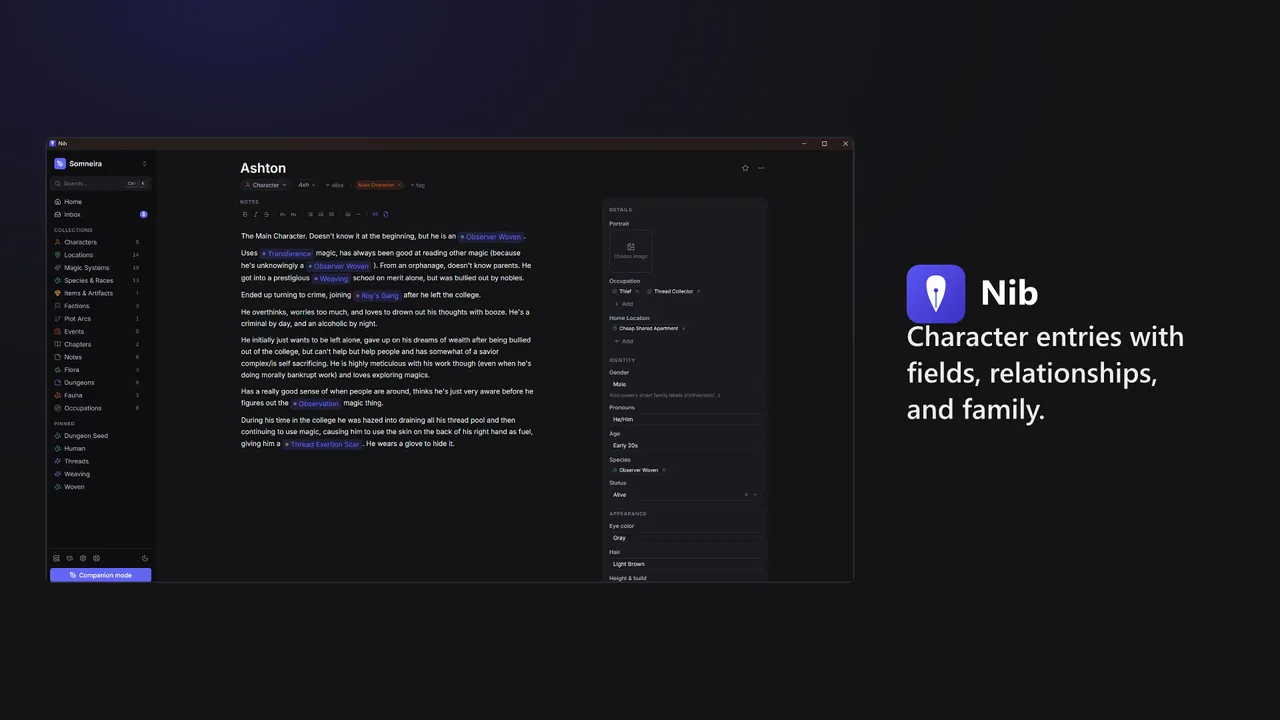This screenshot has height=720, width=1280.
Task: Click the Thread Exertion Scar mention
Action: tap(322, 444)
